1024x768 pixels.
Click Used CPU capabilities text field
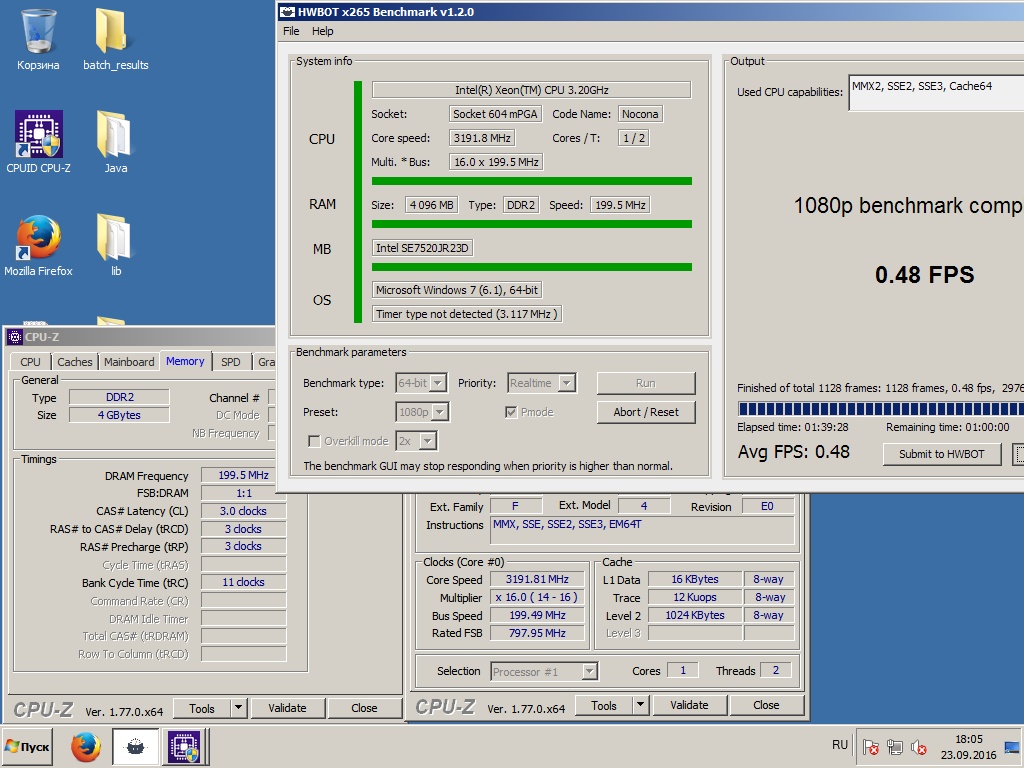(936, 92)
